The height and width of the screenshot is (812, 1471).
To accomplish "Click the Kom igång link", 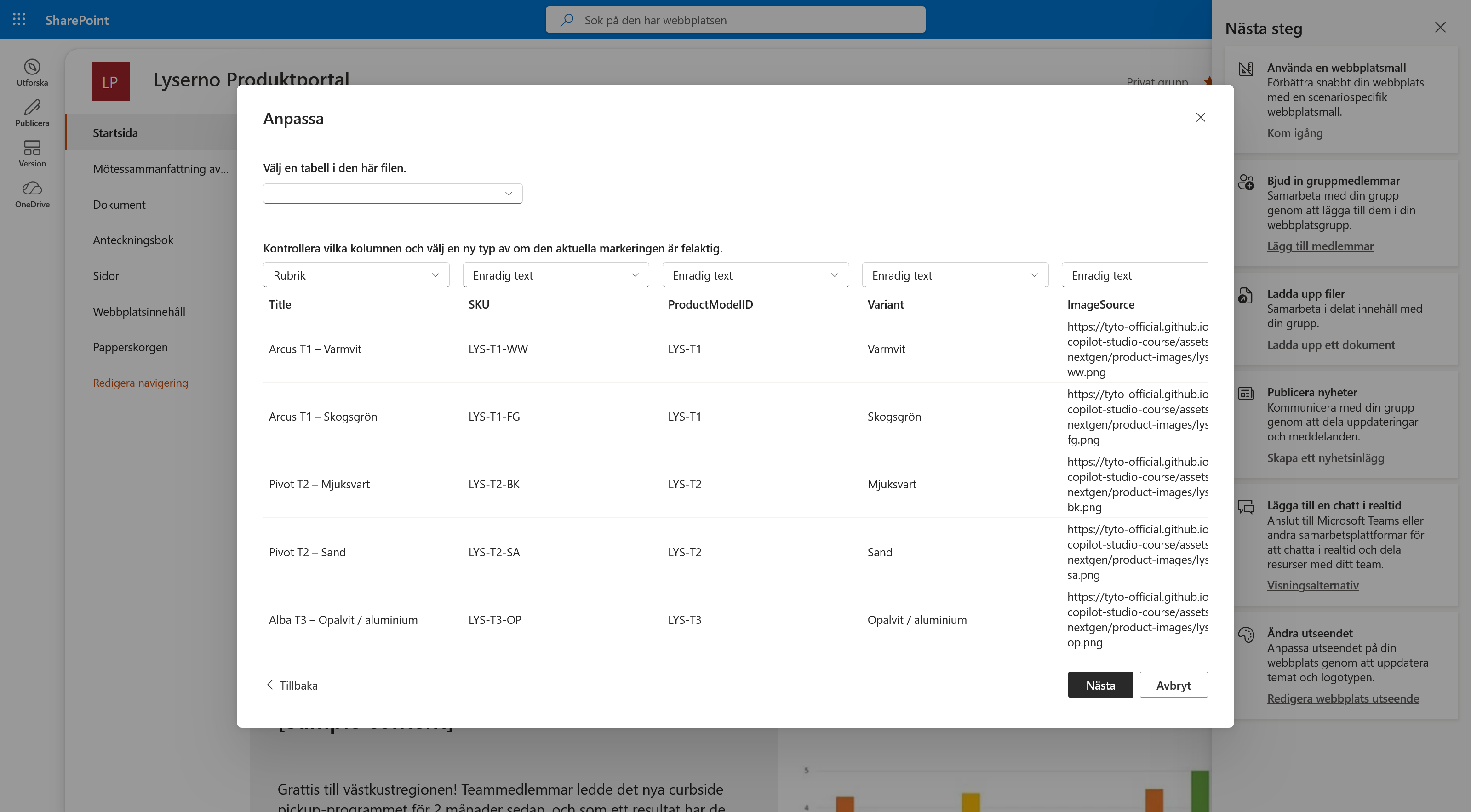I will tap(1294, 133).
